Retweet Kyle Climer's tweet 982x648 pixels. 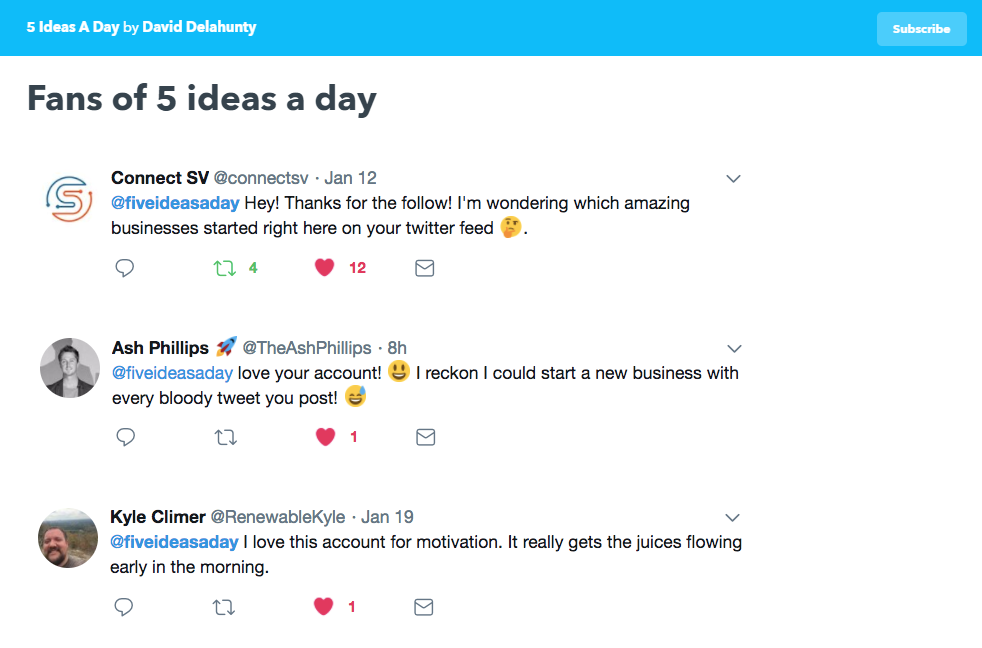tap(224, 606)
